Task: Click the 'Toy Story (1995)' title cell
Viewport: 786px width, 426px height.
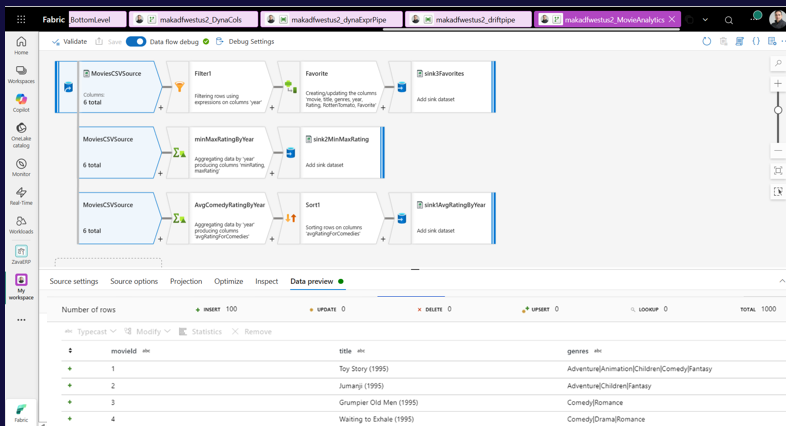Action: (x=363, y=368)
